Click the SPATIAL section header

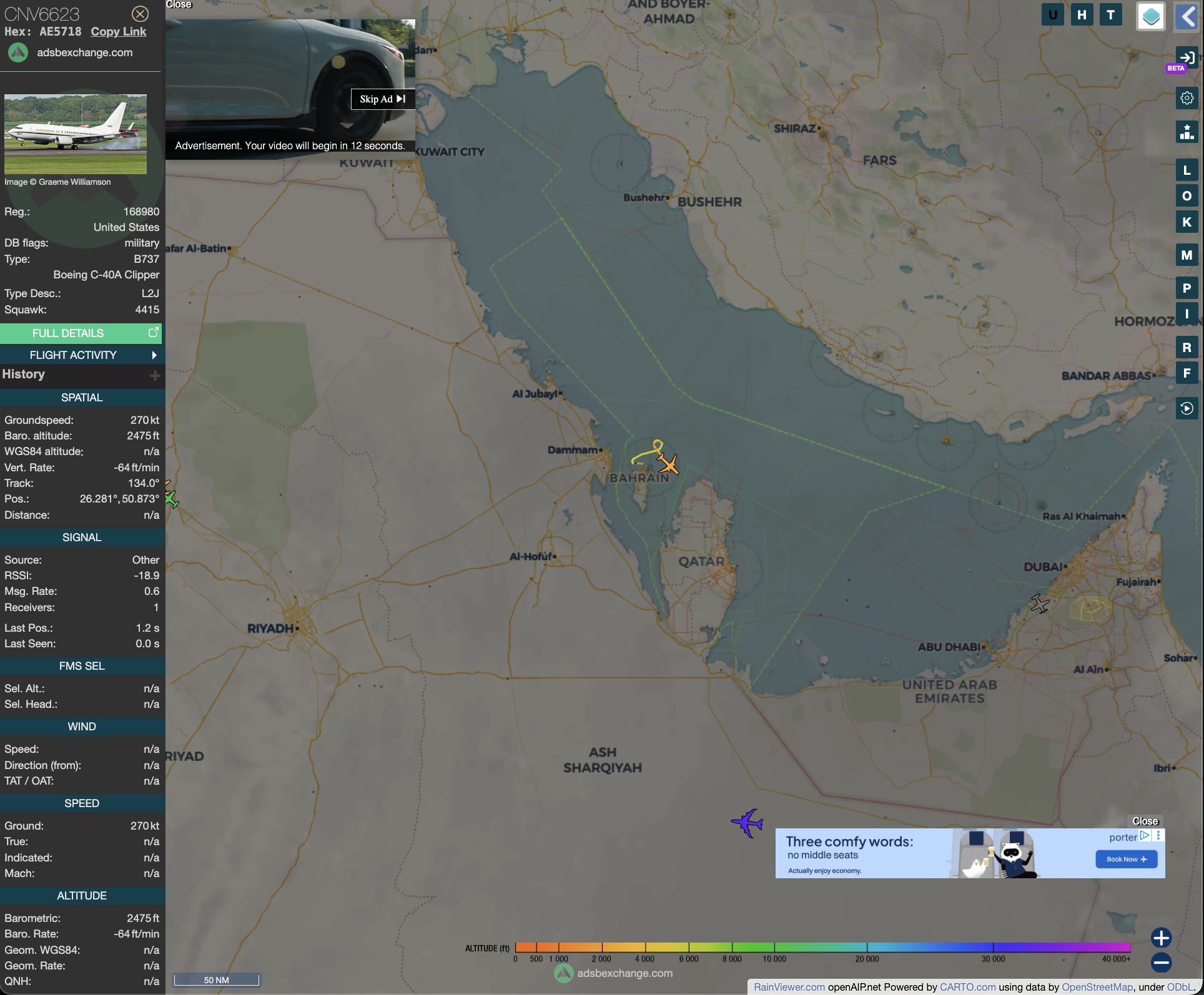click(x=82, y=398)
